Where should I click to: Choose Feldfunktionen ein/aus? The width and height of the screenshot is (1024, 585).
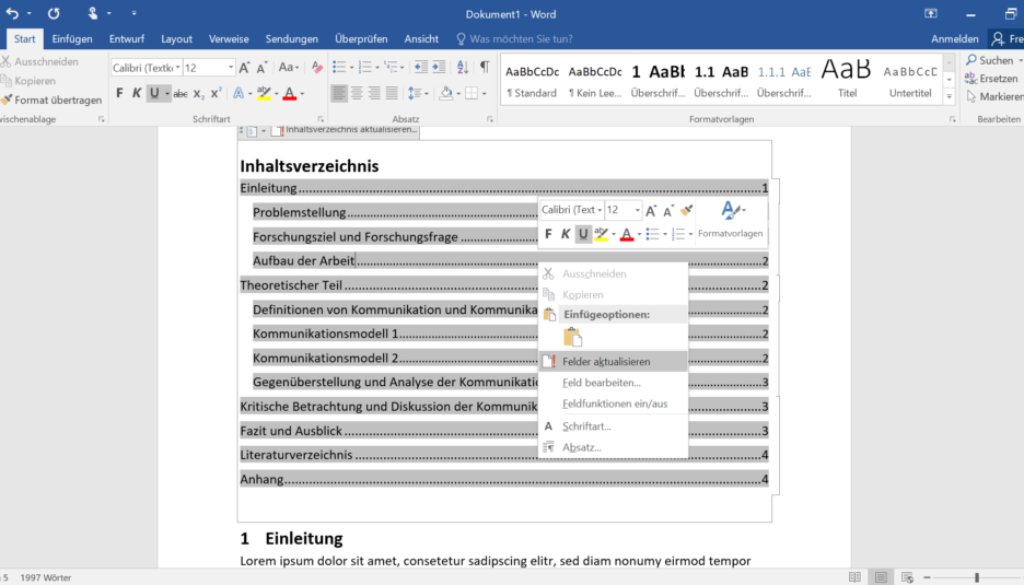[613, 403]
